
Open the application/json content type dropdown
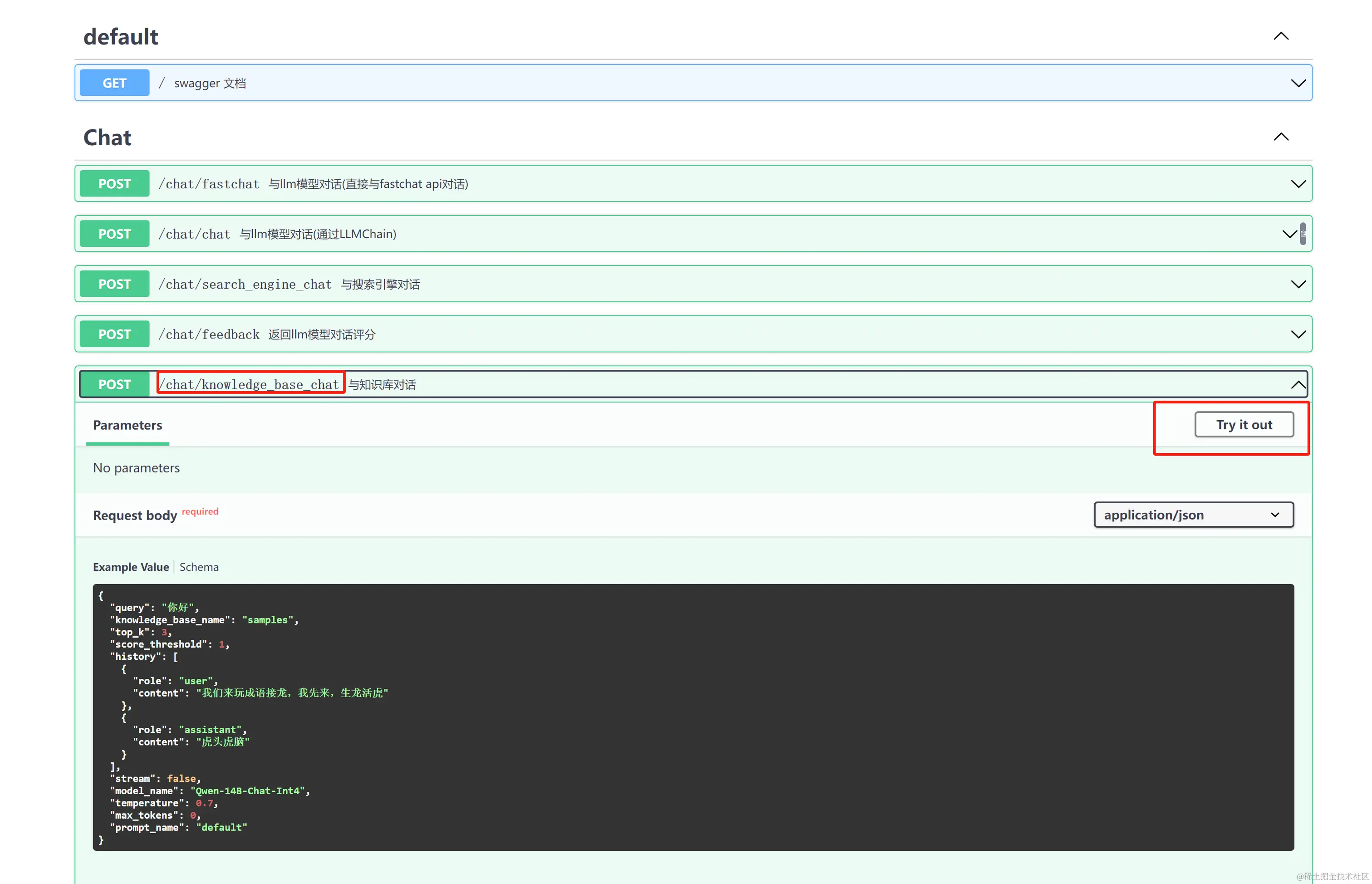pos(1193,515)
